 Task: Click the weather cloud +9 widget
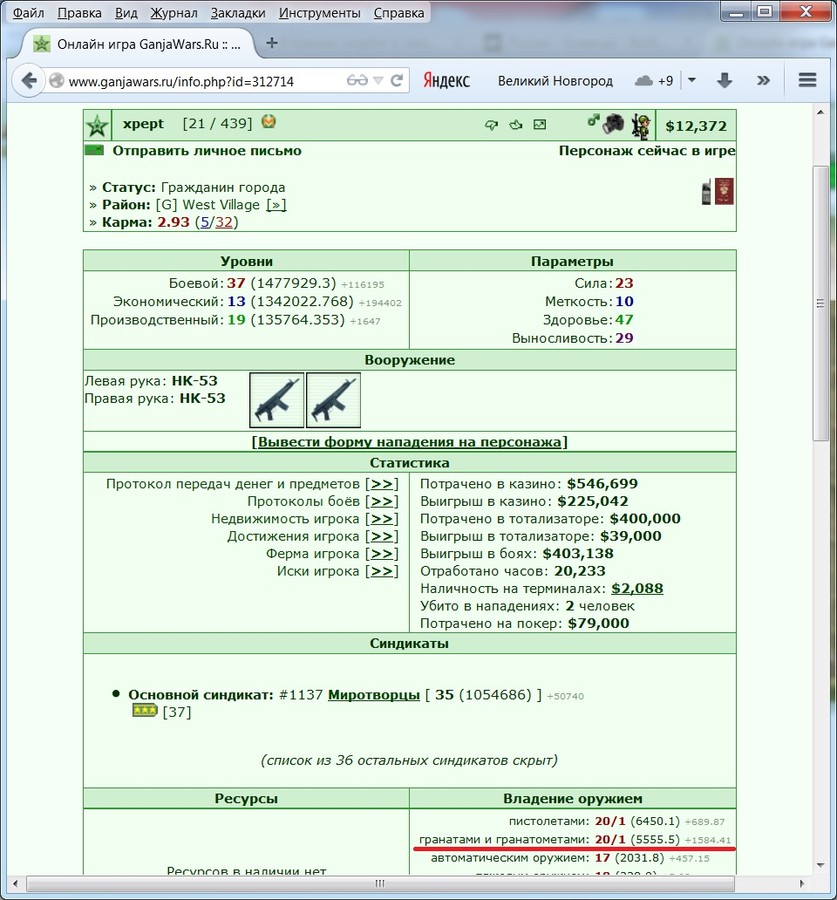click(x=654, y=81)
